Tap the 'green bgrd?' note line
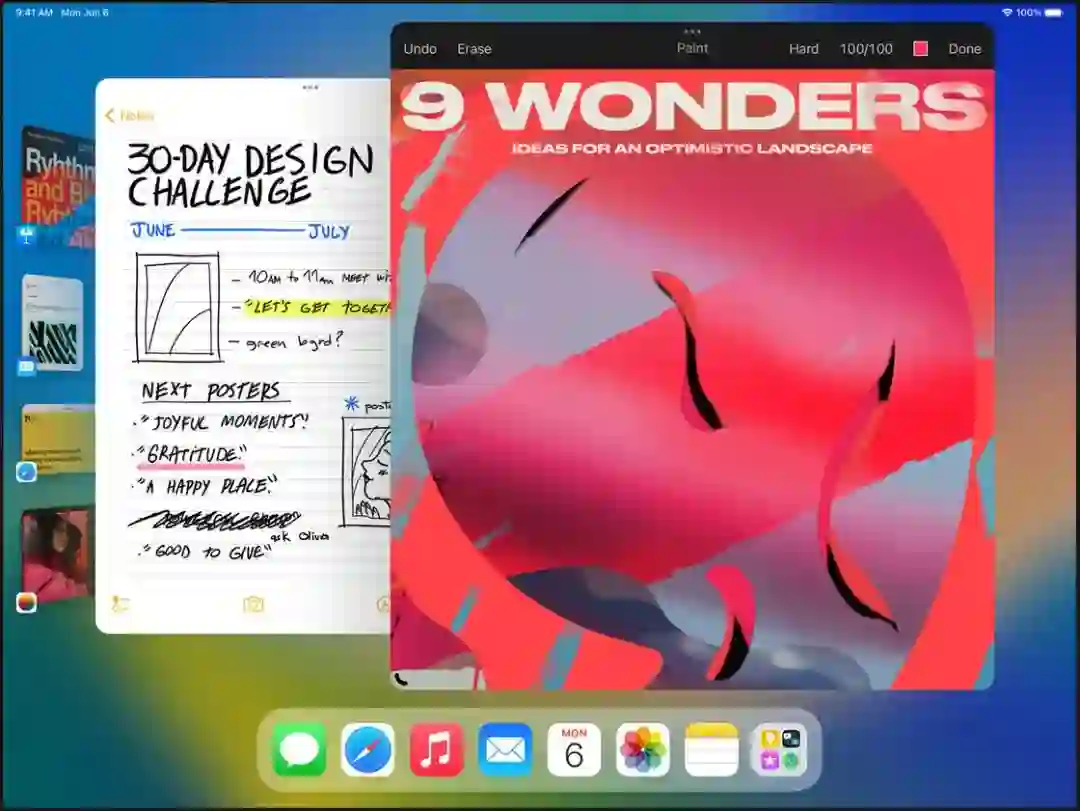Viewport: 1080px width, 811px height. click(x=294, y=342)
